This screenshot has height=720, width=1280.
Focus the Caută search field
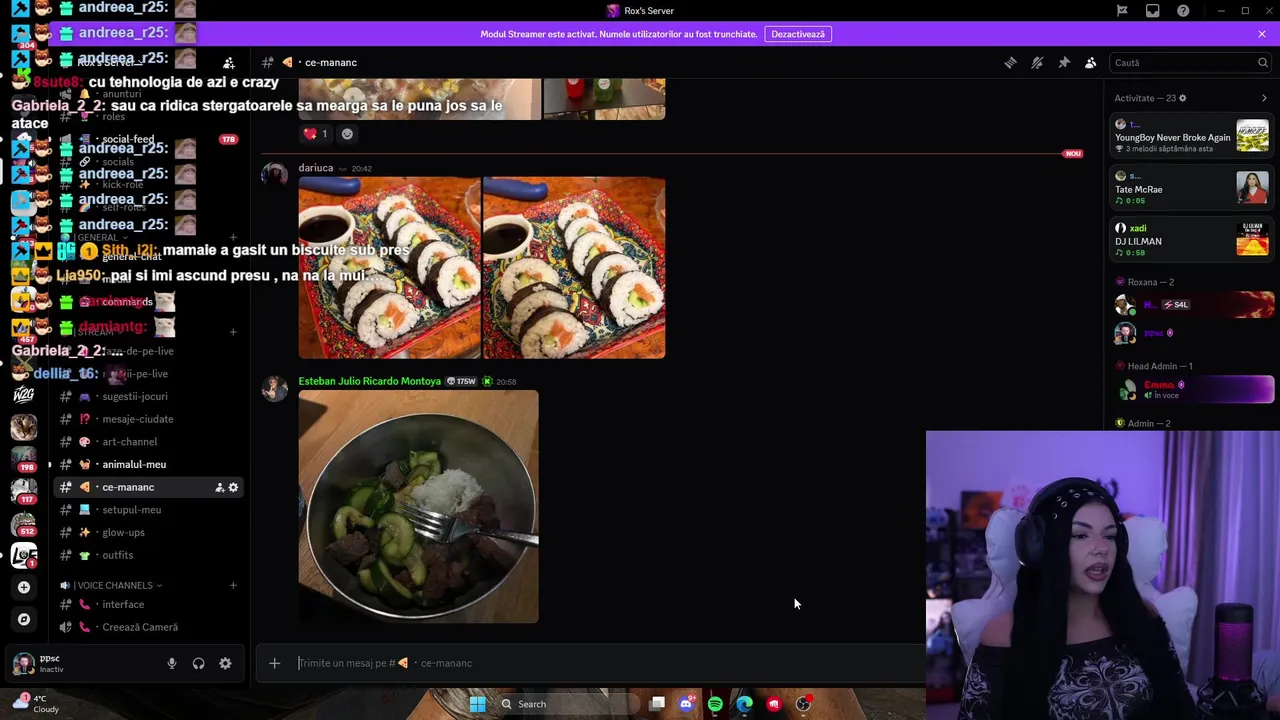point(1190,62)
